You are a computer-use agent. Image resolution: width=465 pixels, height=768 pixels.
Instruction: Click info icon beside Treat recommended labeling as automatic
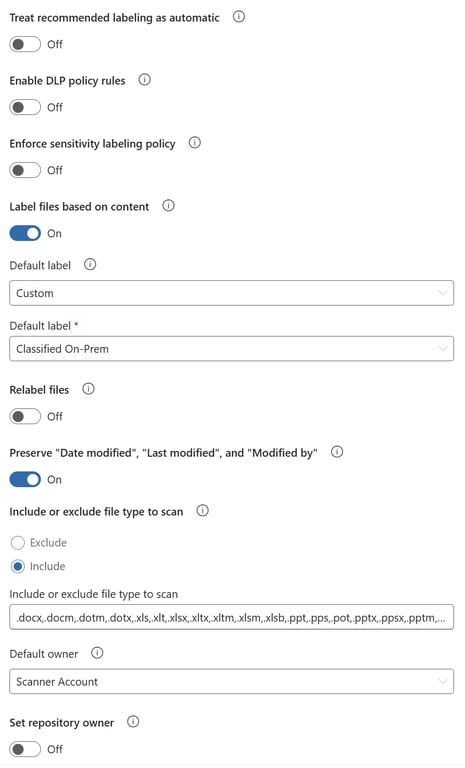pyautogui.click(x=239, y=17)
